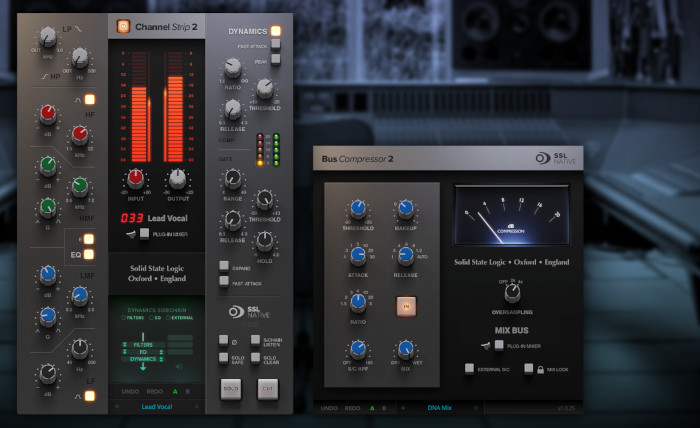The height and width of the screenshot is (428, 700).
Task: Click the megaphone icon in Channel Strip
Action: pos(131,234)
